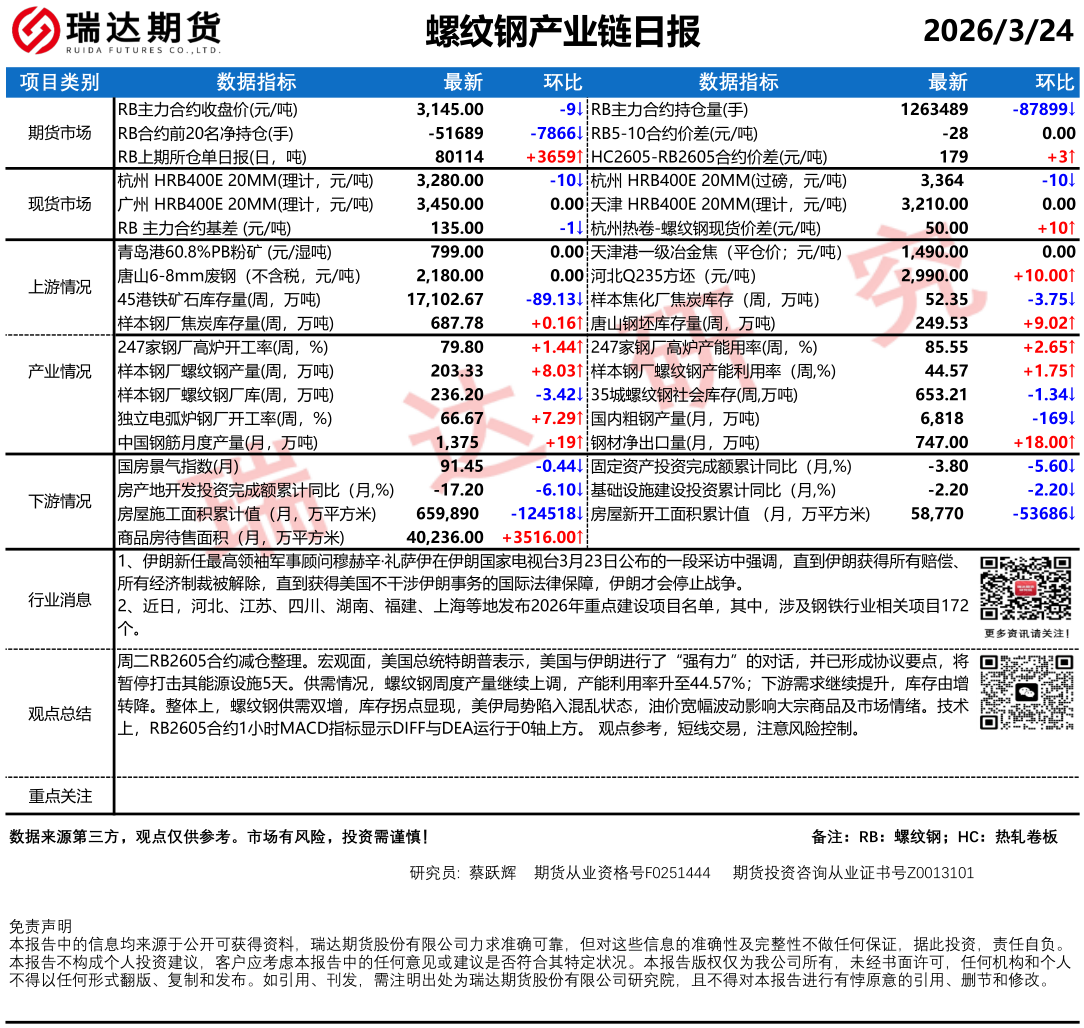Click the 观点总结 section label

(59, 713)
